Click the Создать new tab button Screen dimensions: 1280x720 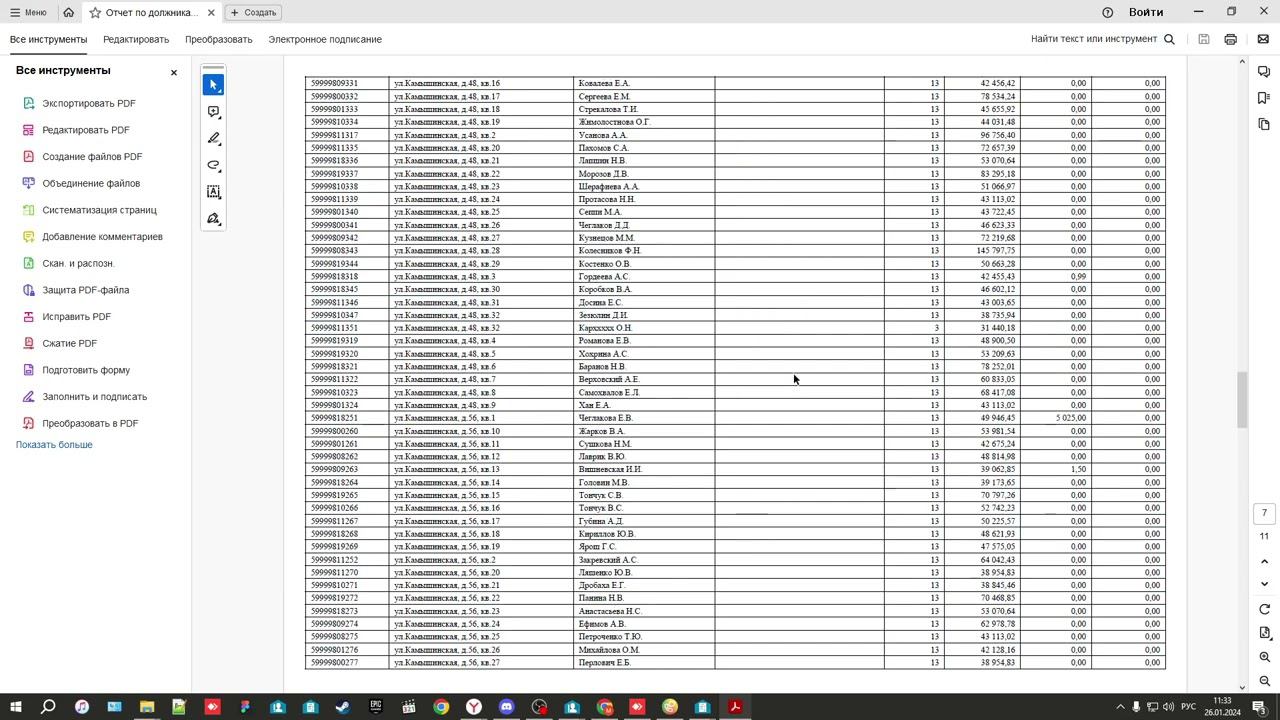coord(253,12)
